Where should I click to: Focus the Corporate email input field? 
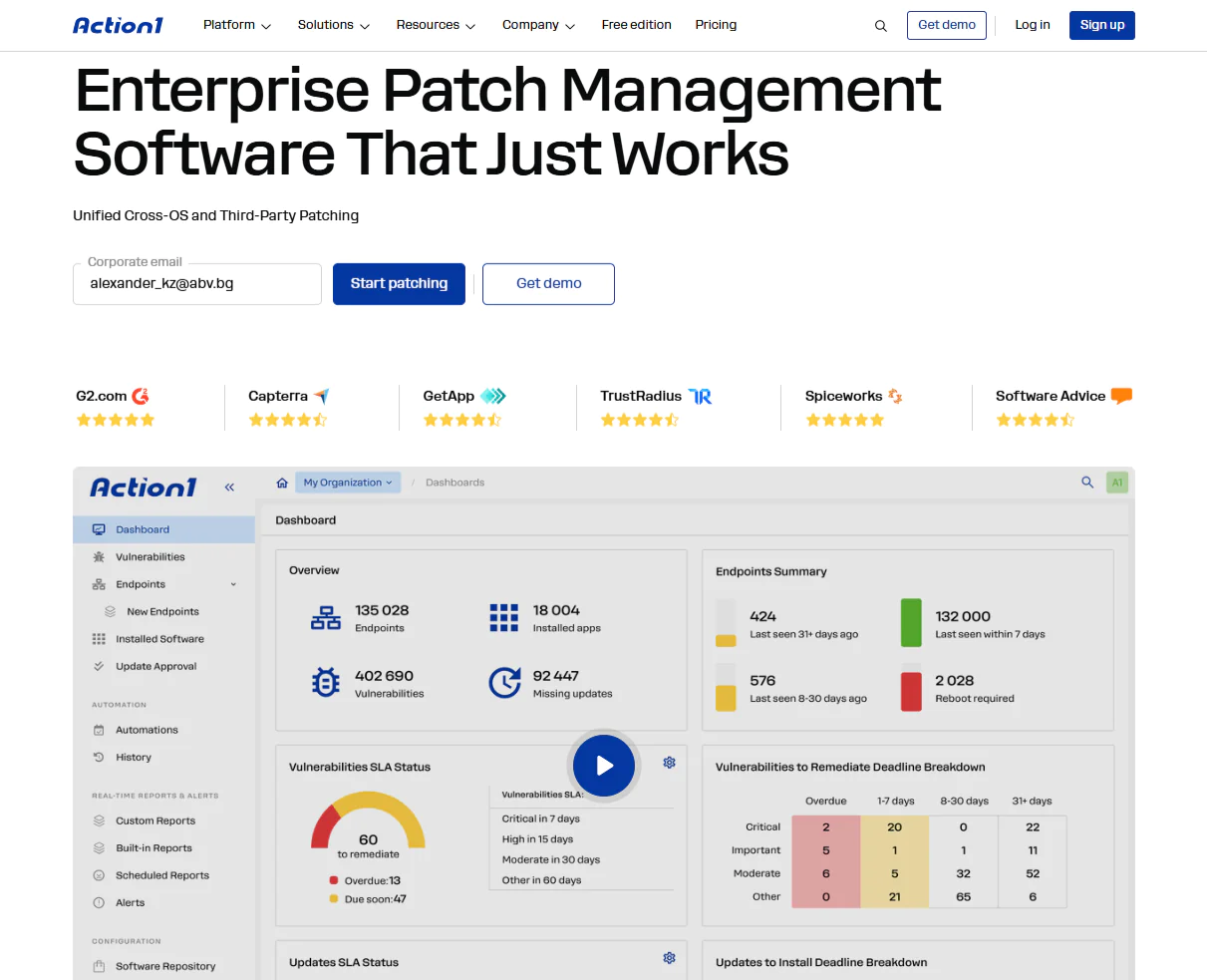197,284
